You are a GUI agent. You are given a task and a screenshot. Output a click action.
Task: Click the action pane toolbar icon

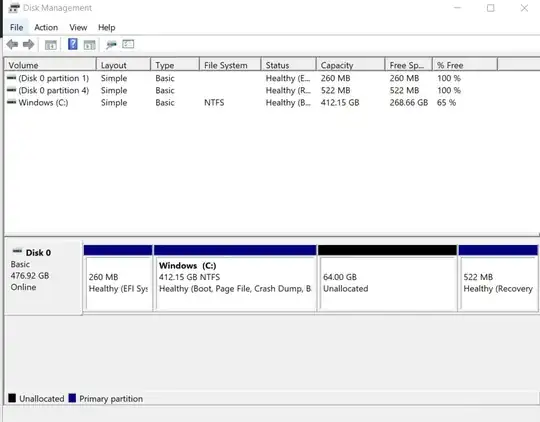[90, 45]
